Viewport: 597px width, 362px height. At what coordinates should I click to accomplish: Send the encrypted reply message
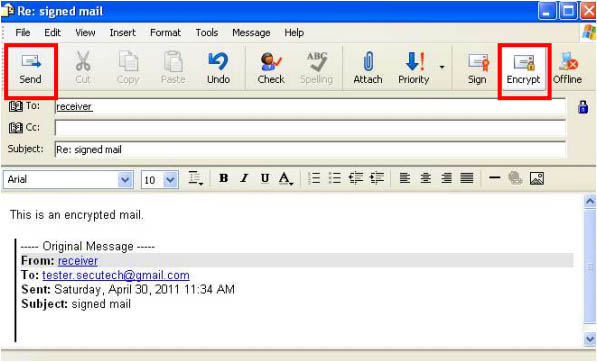pyautogui.click(x=30, y=69)
